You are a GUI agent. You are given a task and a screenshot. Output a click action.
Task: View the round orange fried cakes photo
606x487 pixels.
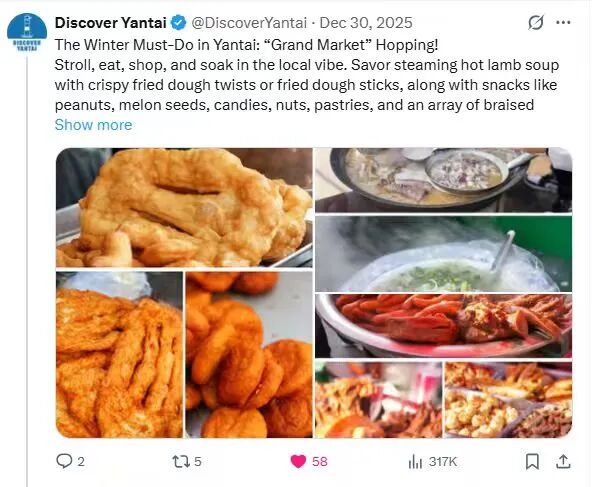tap(248, 355)
